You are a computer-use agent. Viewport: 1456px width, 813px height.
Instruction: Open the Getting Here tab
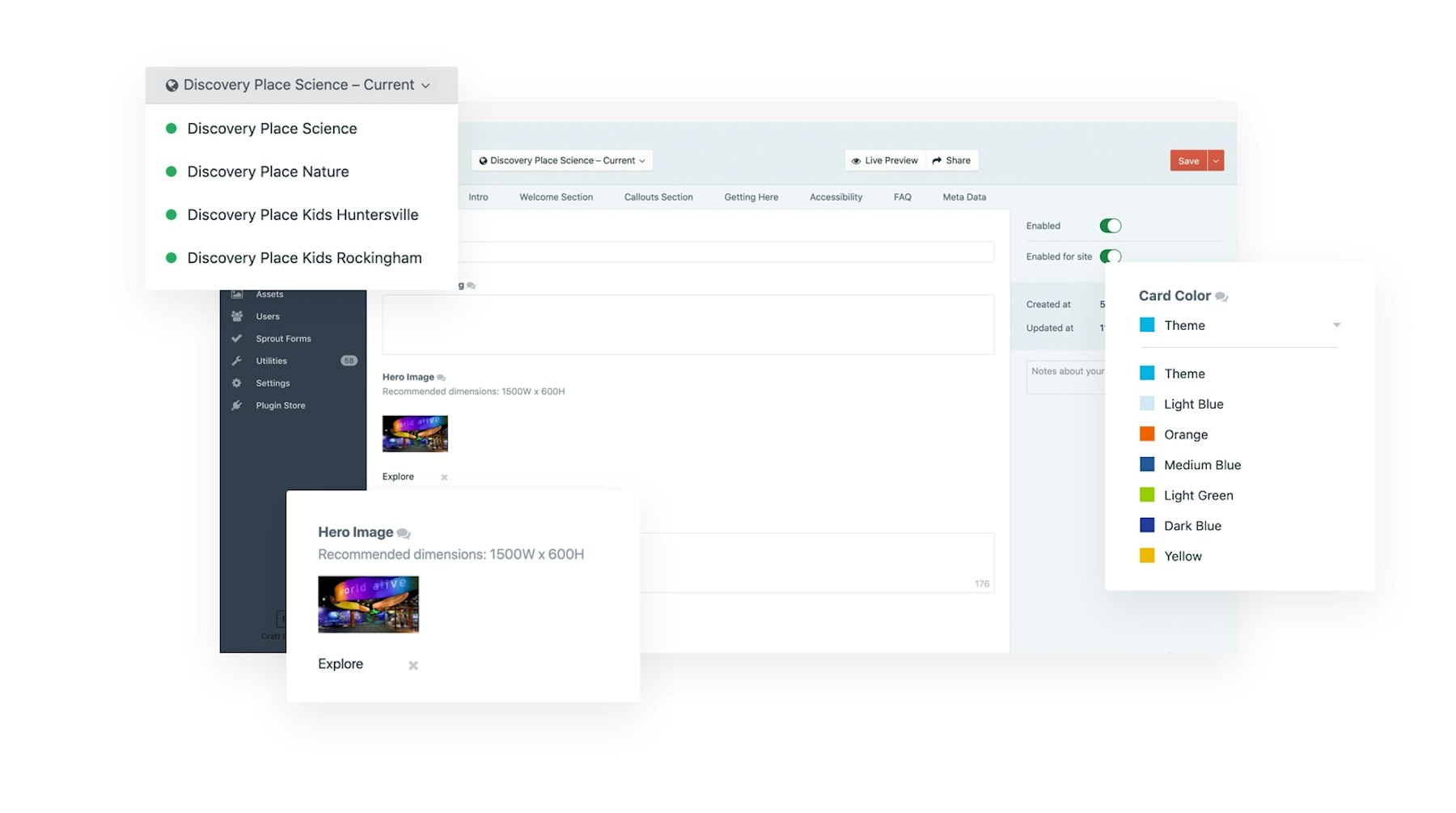pyautogui.click(x=751, y=197)
